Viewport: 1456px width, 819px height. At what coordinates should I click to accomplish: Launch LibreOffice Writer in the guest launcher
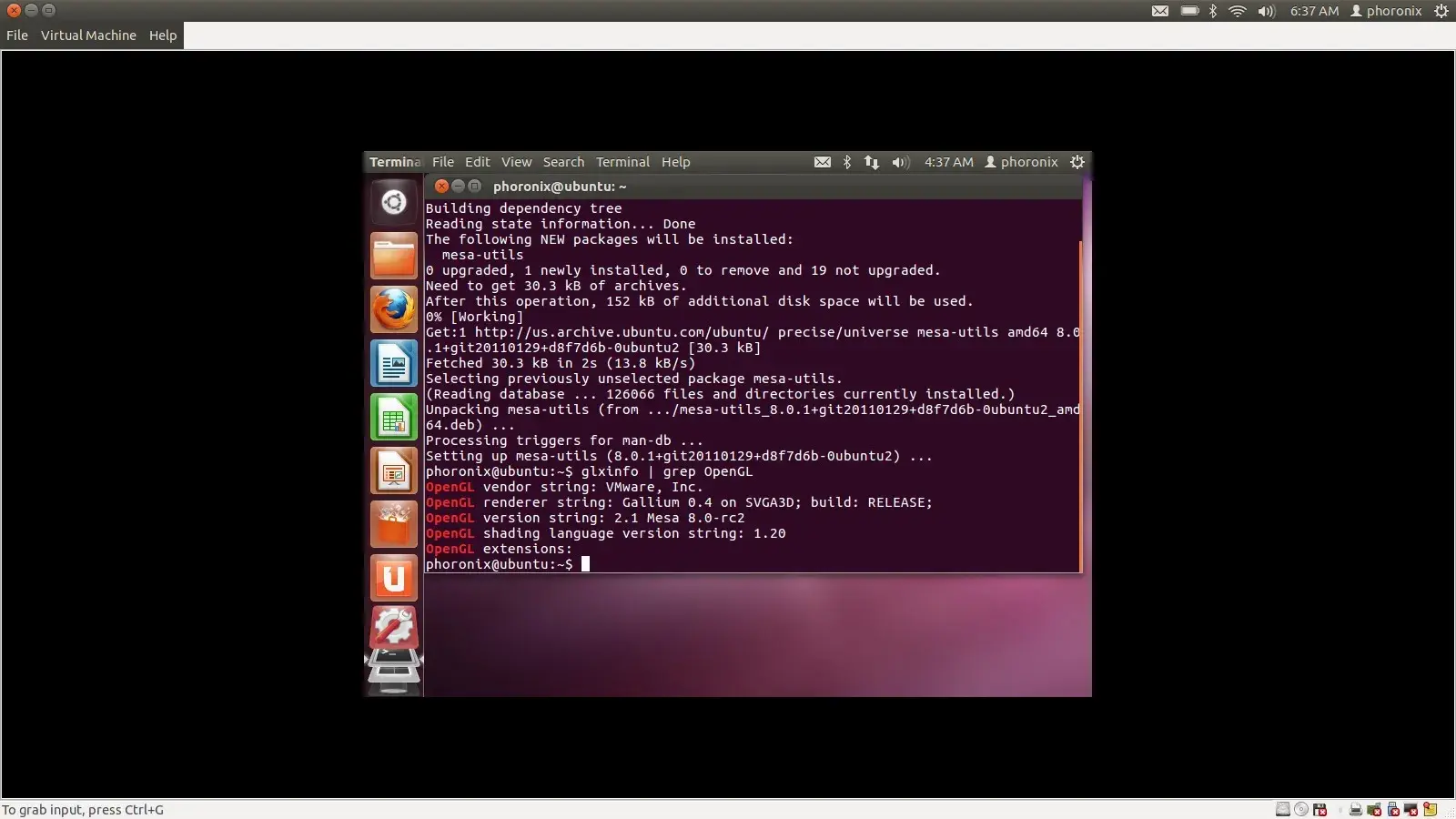point(393,364)
